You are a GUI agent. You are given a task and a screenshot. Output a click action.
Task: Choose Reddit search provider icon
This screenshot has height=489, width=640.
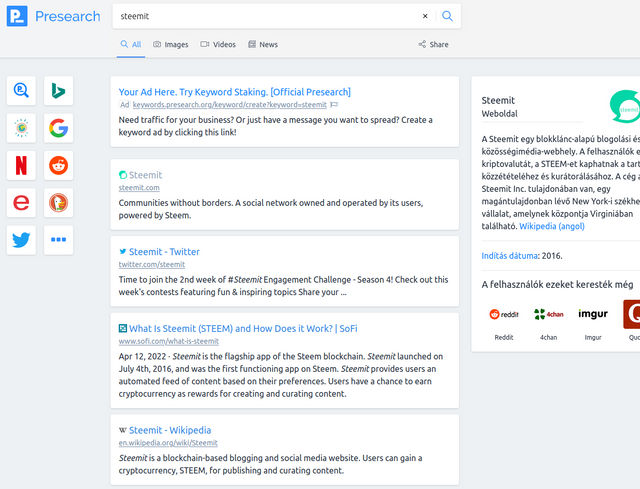(x=58, y=165)
